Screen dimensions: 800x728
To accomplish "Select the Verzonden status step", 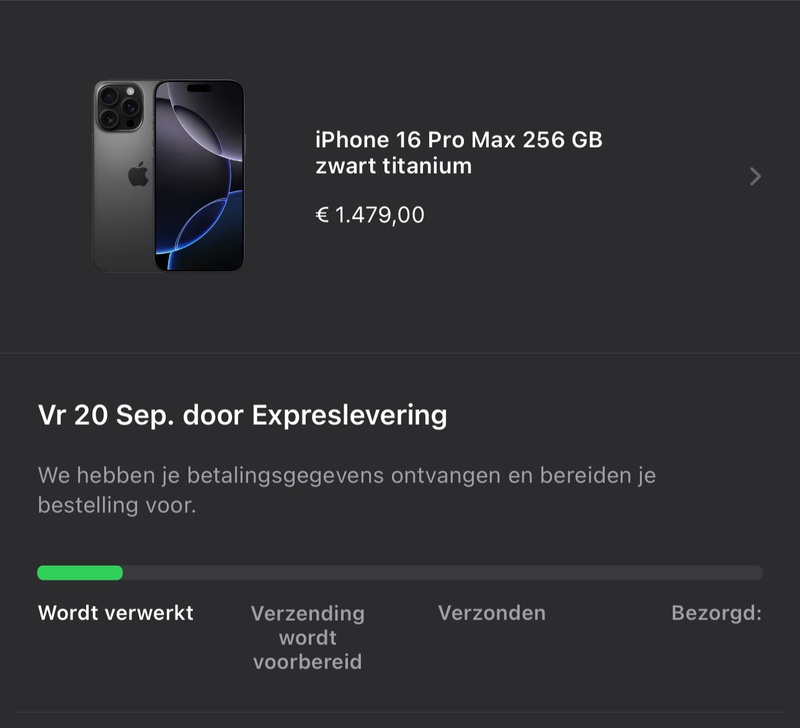I will click(492, 613).
